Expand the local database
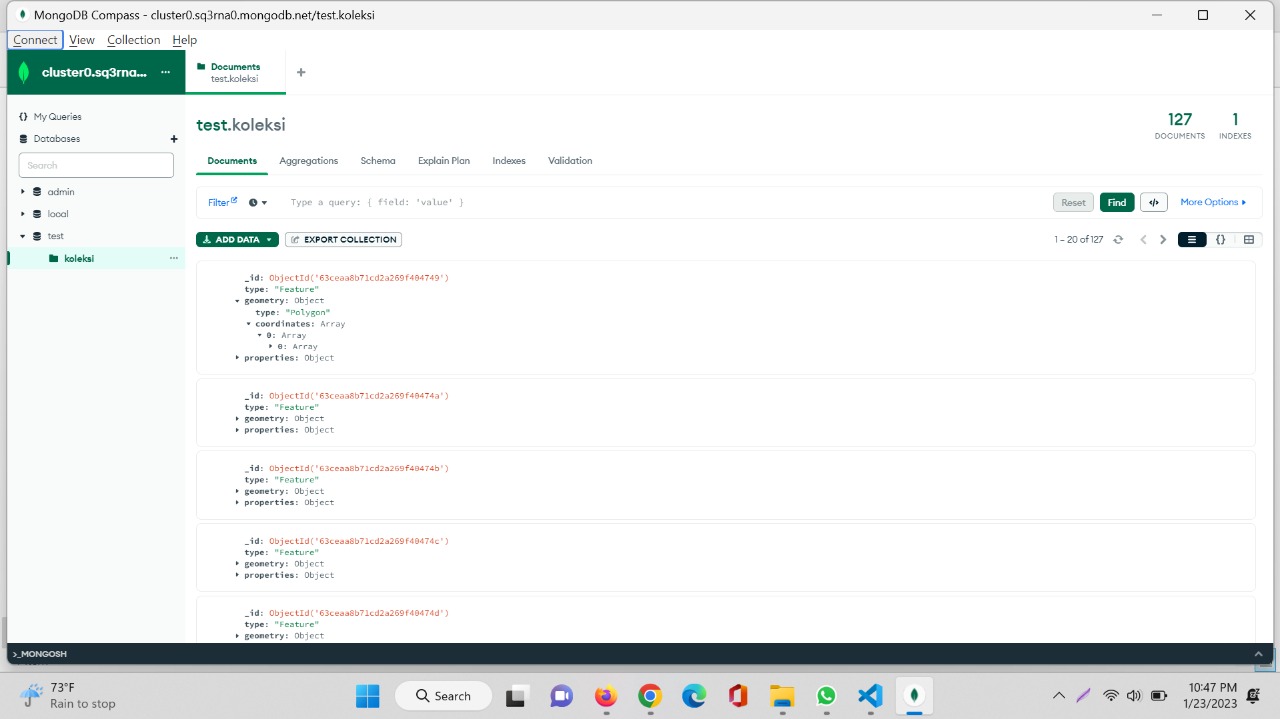The image size is (1280, 719). [x=23, y=214]
